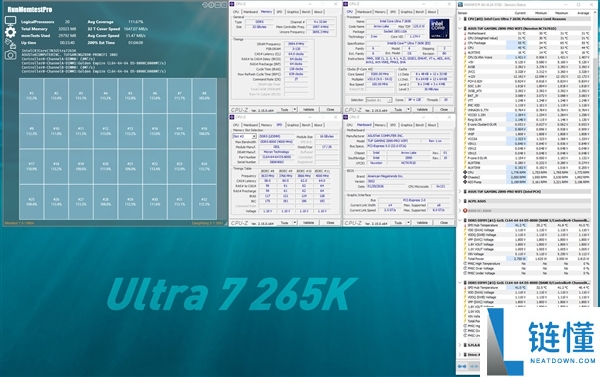Collapse ASUS TUF GAMING Nuvoton sensor group
The height and width of the screenshot is (377, 600).
click(x=460, y=28)
